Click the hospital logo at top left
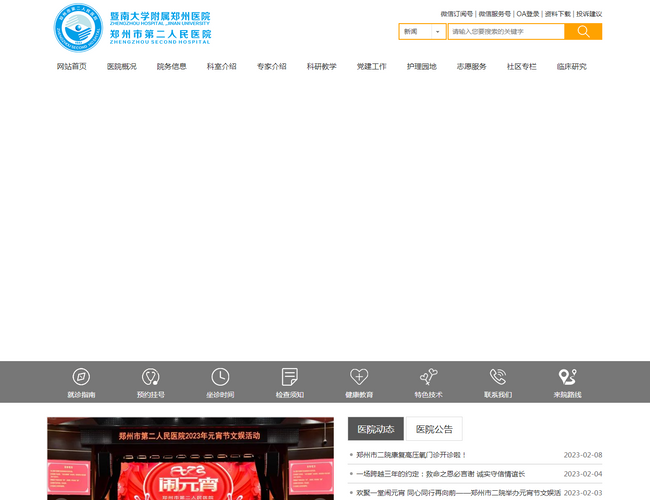Screen dimensions: 650x500 (x=132, y=27)
